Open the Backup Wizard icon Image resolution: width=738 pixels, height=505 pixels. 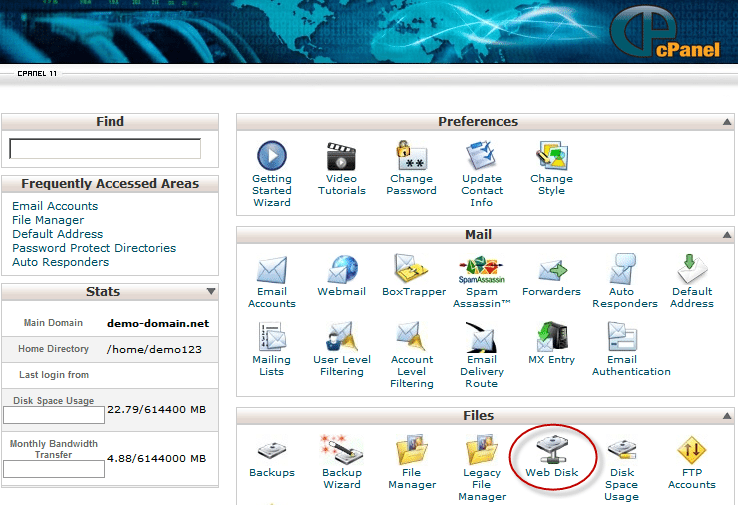[x=342, y=450]
